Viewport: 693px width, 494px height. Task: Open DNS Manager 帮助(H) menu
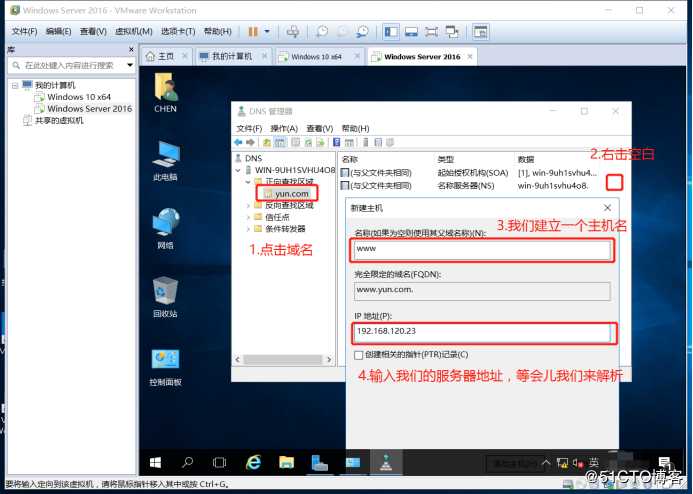(355, 128)
